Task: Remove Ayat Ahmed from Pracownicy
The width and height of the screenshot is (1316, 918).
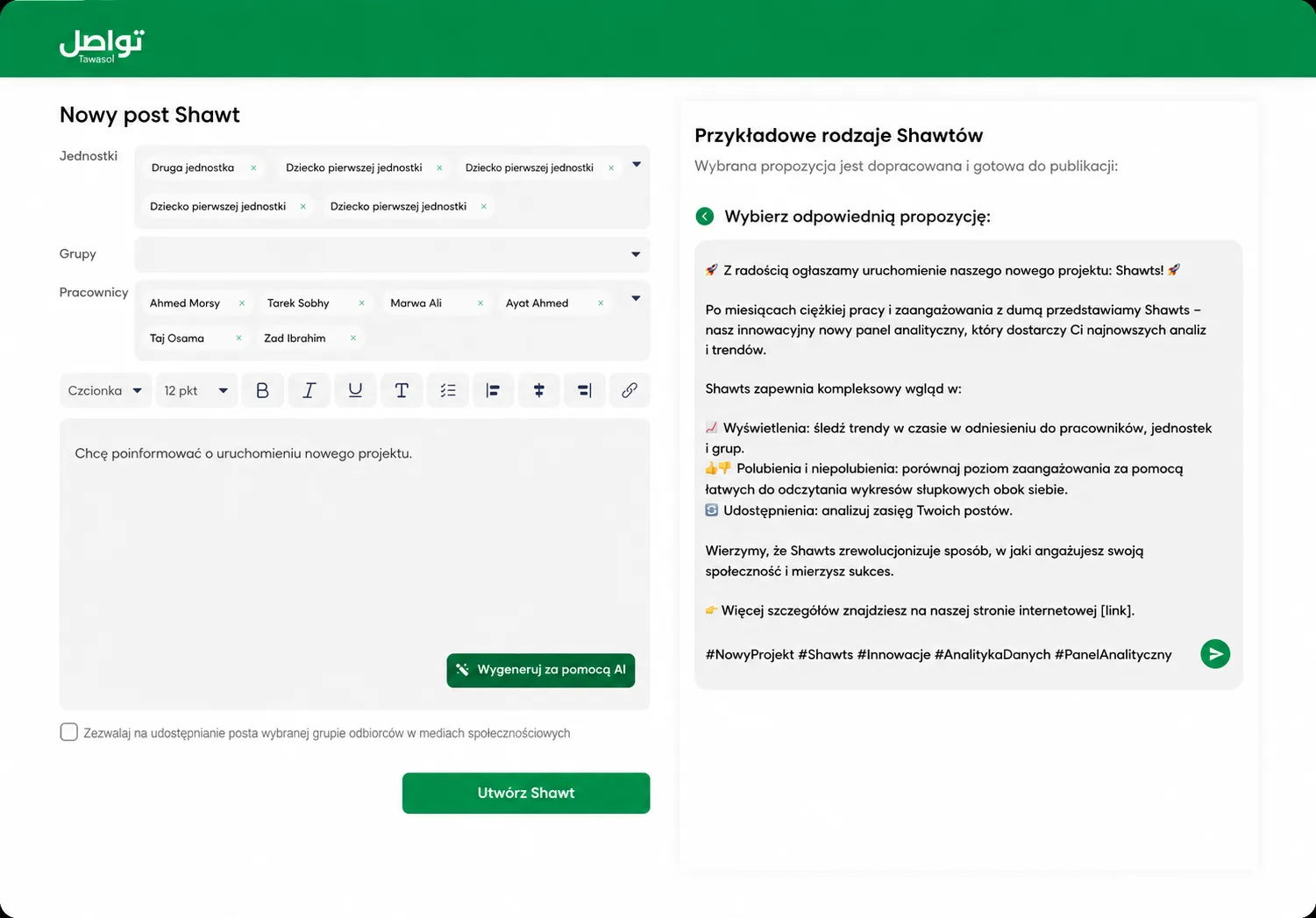Action: 601,303
